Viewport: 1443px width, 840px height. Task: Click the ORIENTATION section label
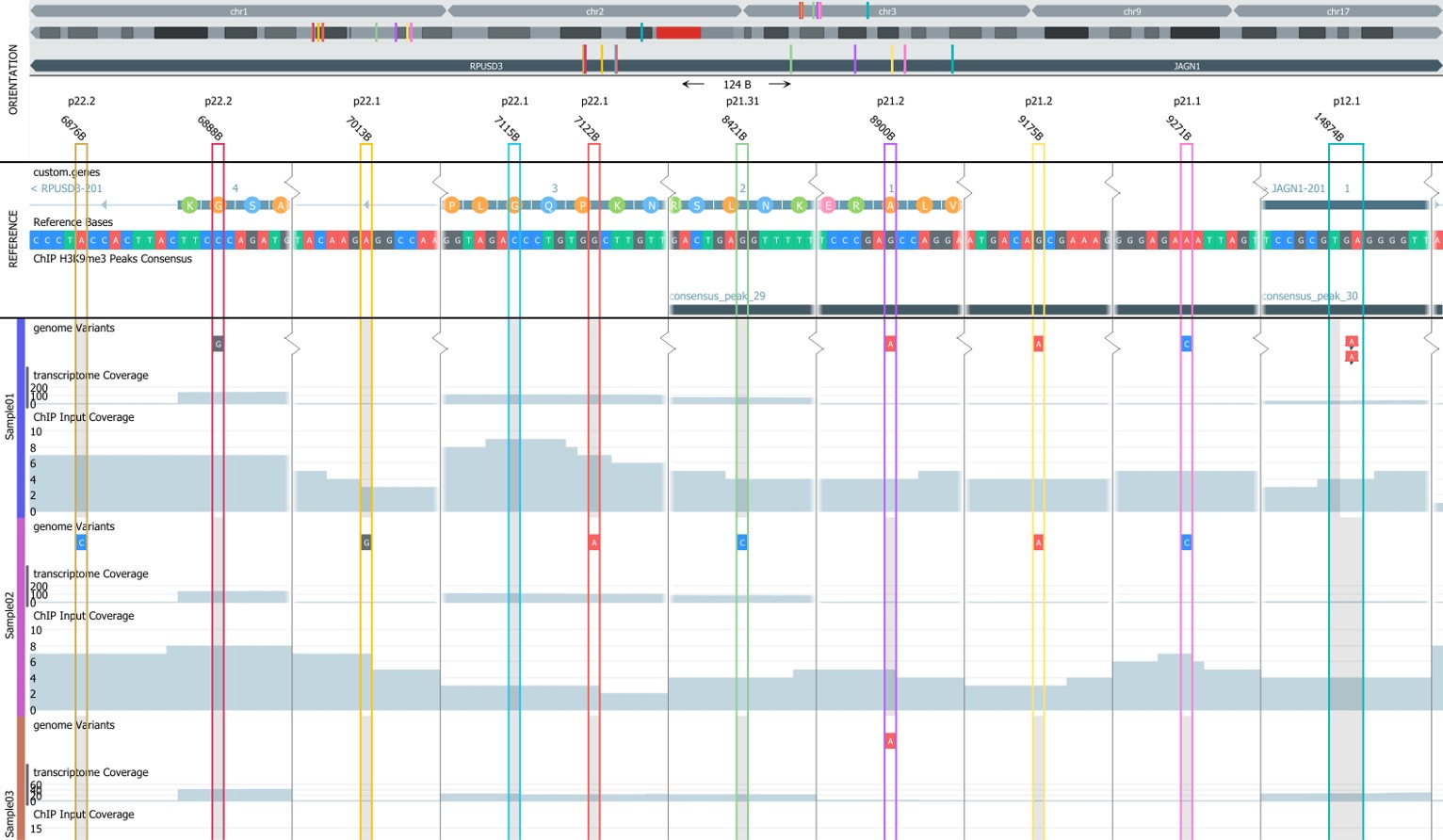[x=12, y=80]
